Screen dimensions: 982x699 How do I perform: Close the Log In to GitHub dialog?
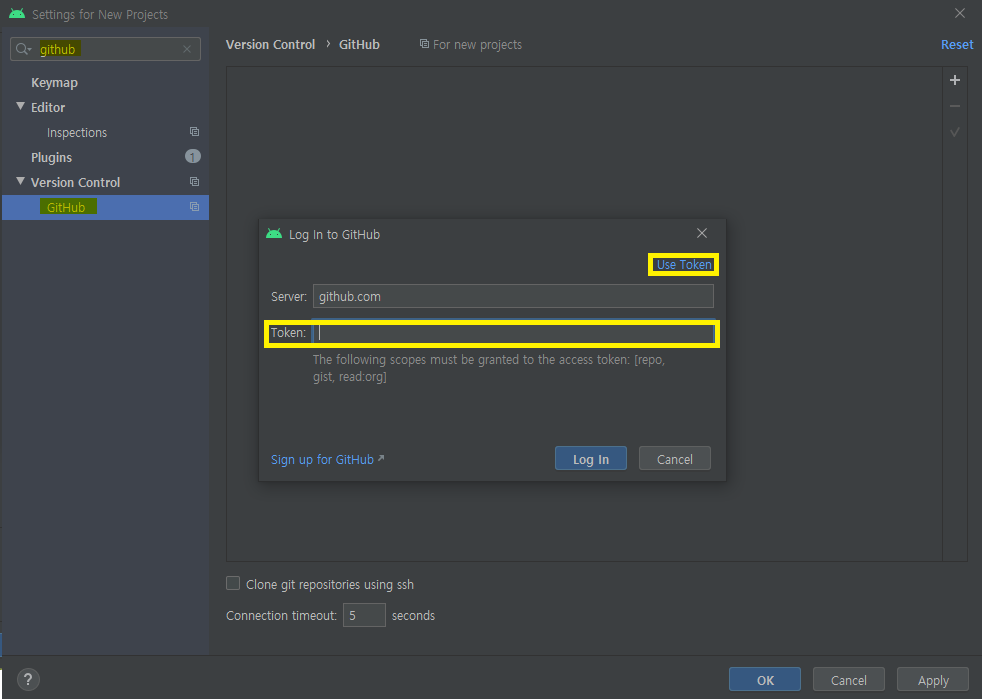point(701,233)
